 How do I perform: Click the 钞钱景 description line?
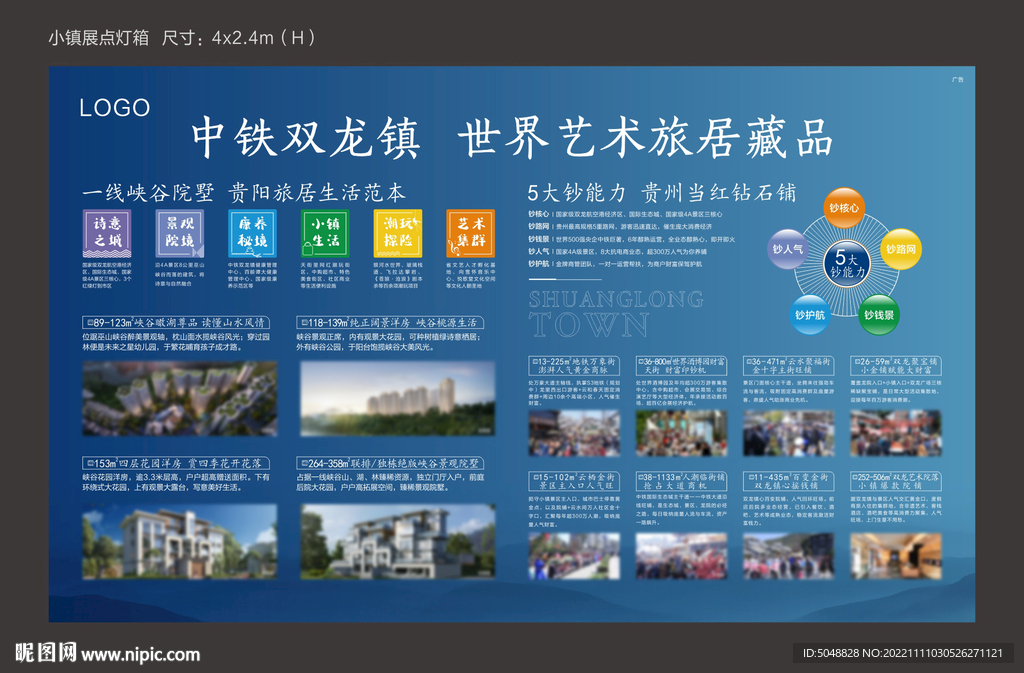click(632, 239)
